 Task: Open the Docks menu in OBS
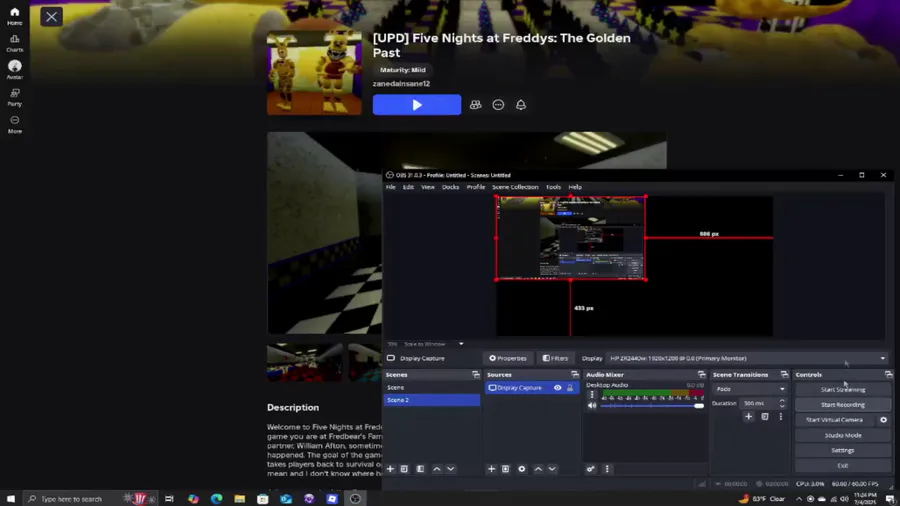(451, 187)
